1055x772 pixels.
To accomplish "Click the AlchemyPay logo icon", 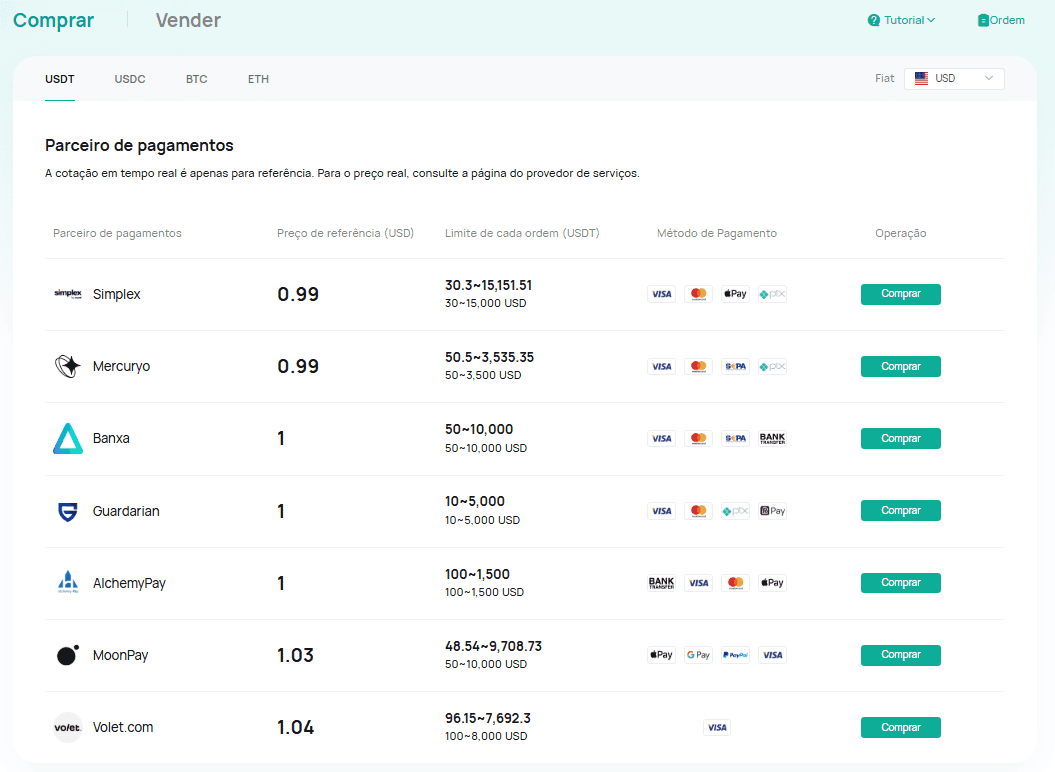I will point(68,582).
